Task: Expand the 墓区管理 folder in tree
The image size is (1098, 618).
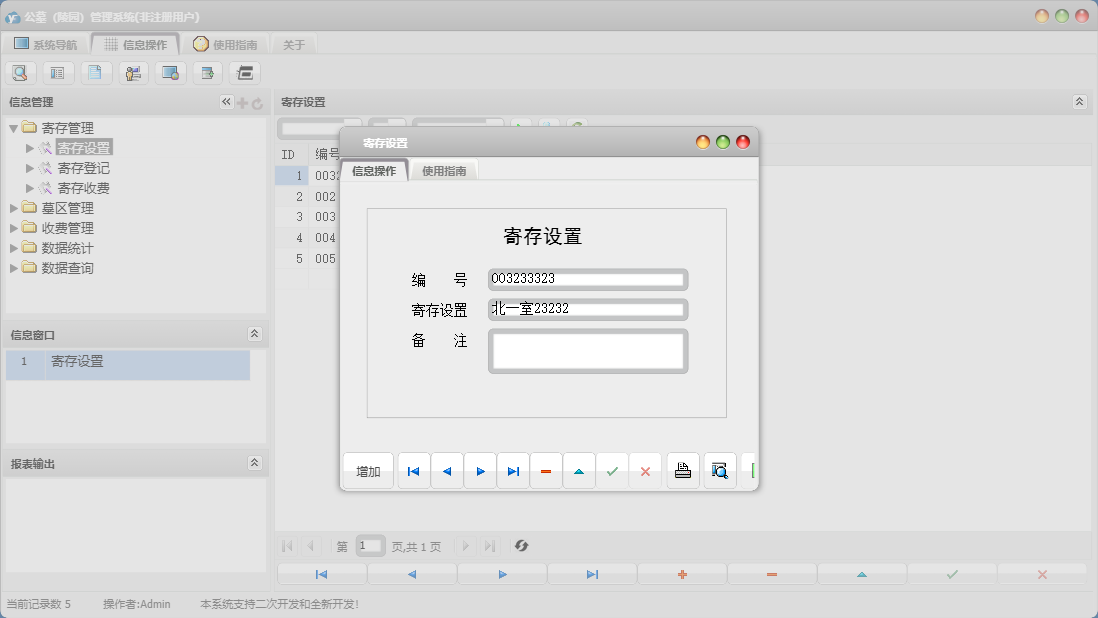Action: 14,208
